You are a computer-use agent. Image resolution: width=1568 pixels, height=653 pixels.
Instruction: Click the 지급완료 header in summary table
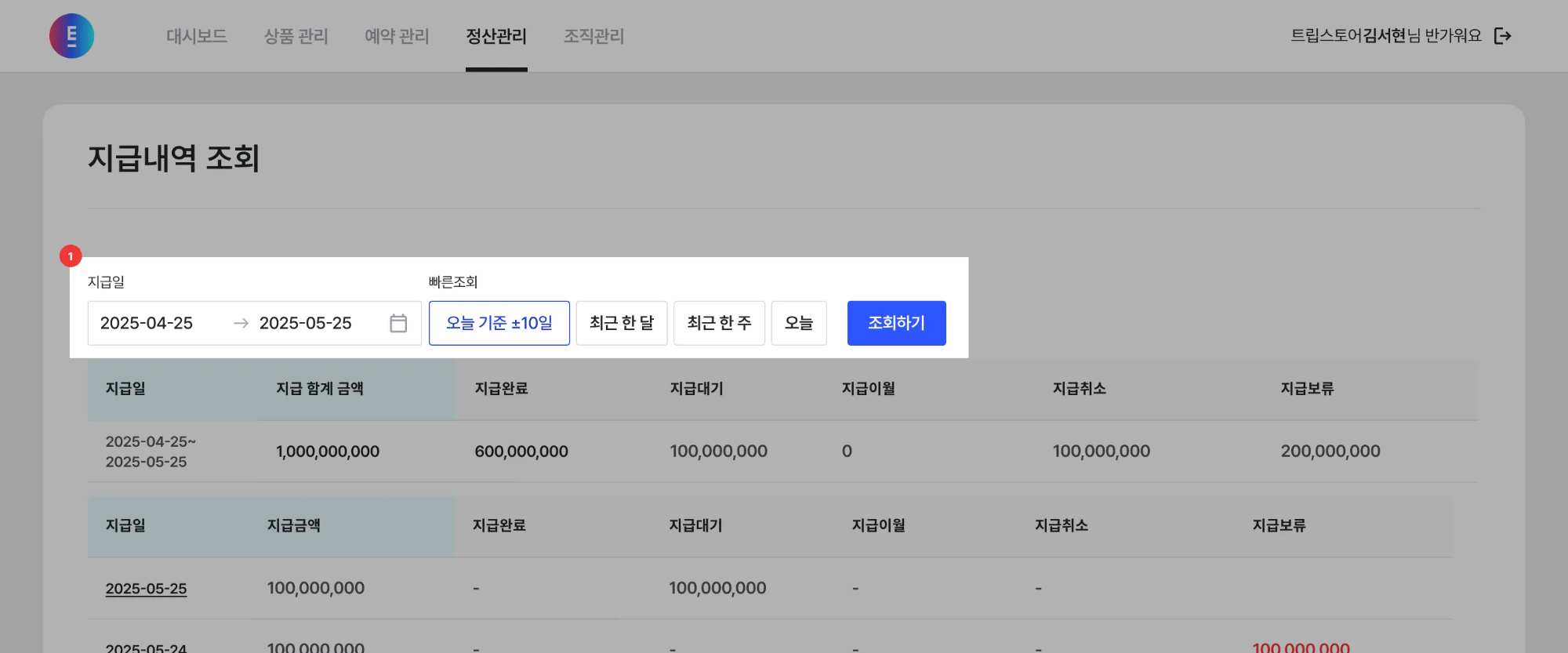pos(502,389)
